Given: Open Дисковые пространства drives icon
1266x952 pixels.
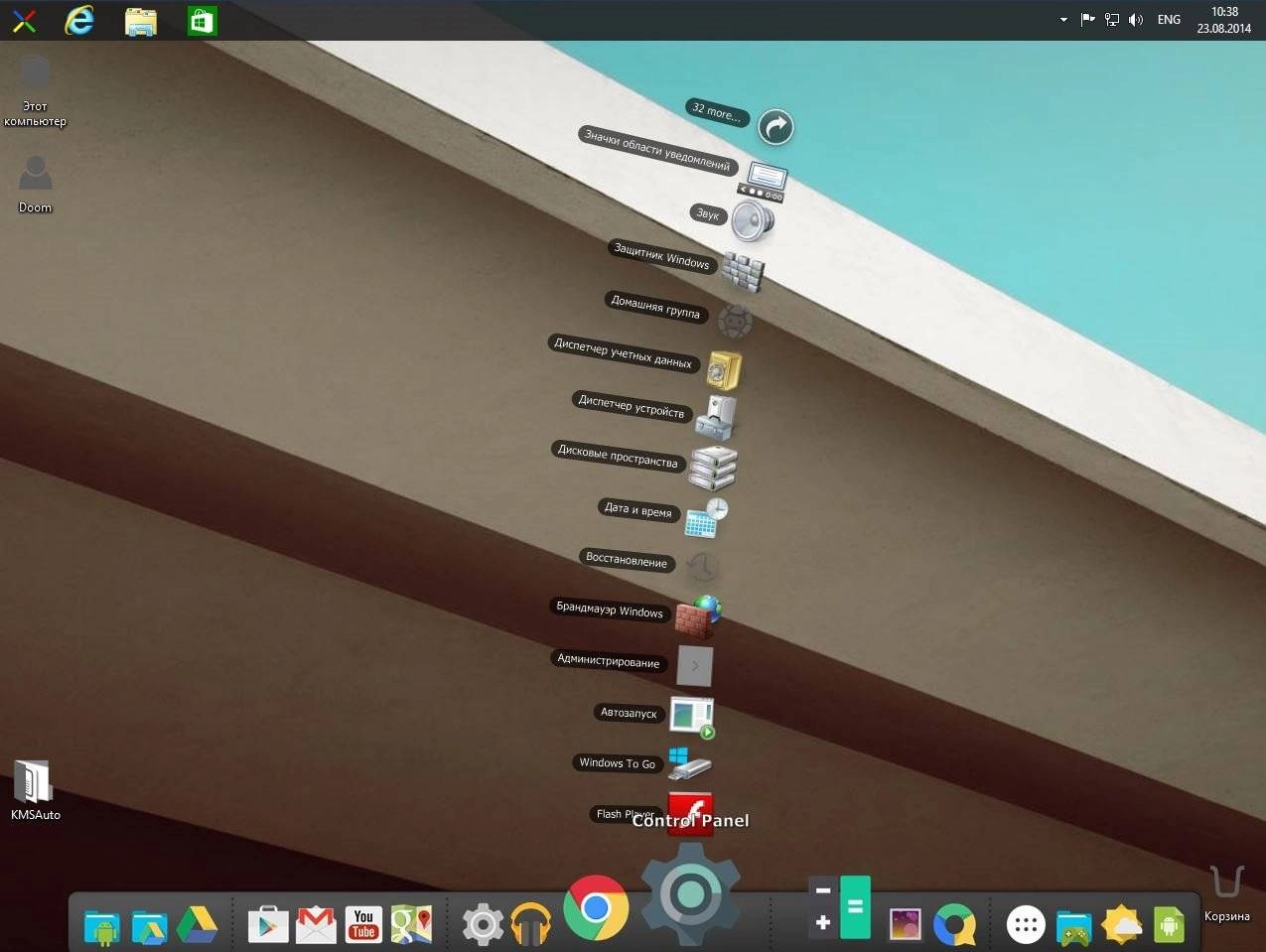Looking at the screenshot, I should point(713,467).
